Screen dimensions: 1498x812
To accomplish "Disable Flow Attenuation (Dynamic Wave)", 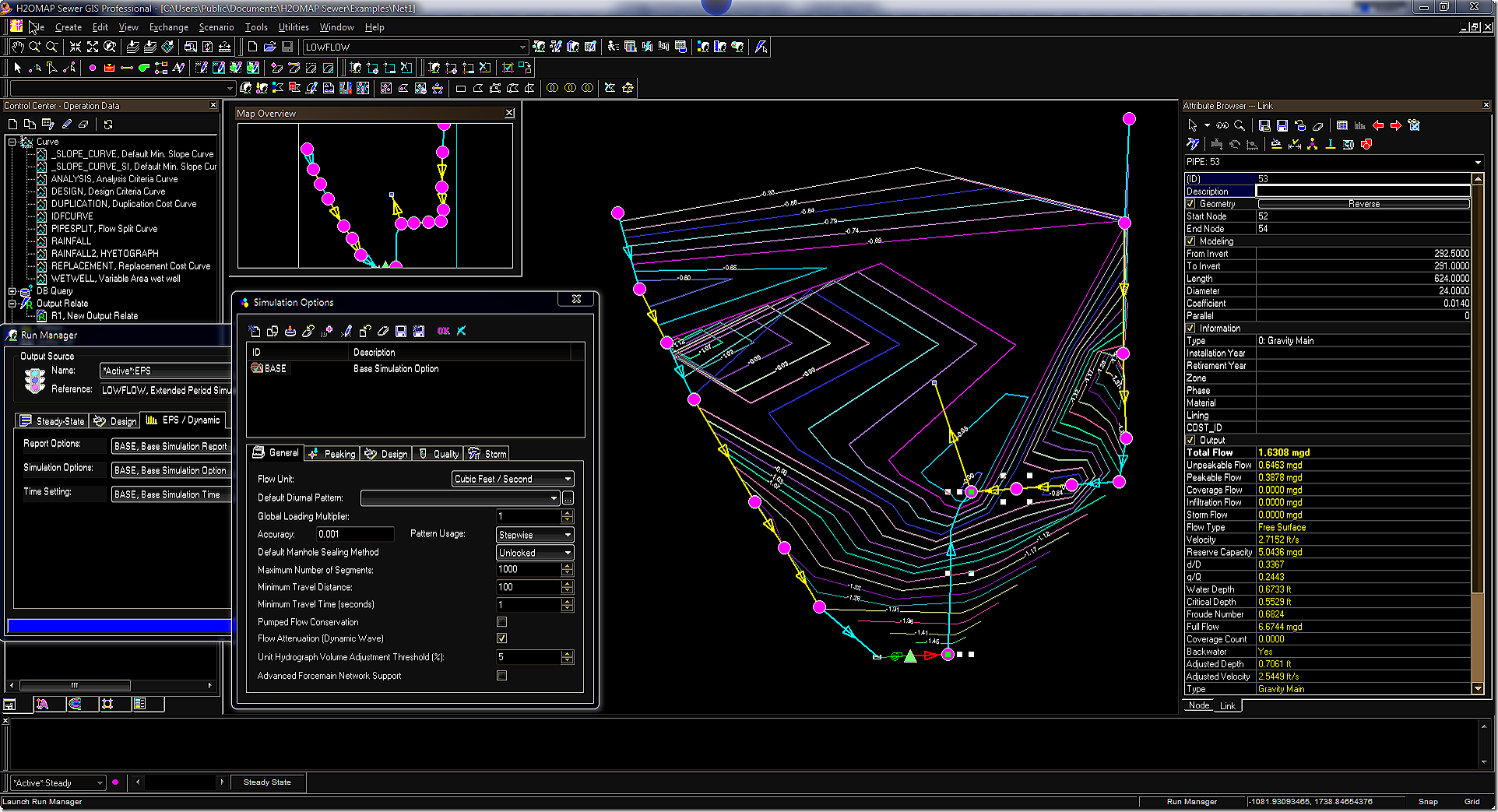I will (x=501, y=638).
